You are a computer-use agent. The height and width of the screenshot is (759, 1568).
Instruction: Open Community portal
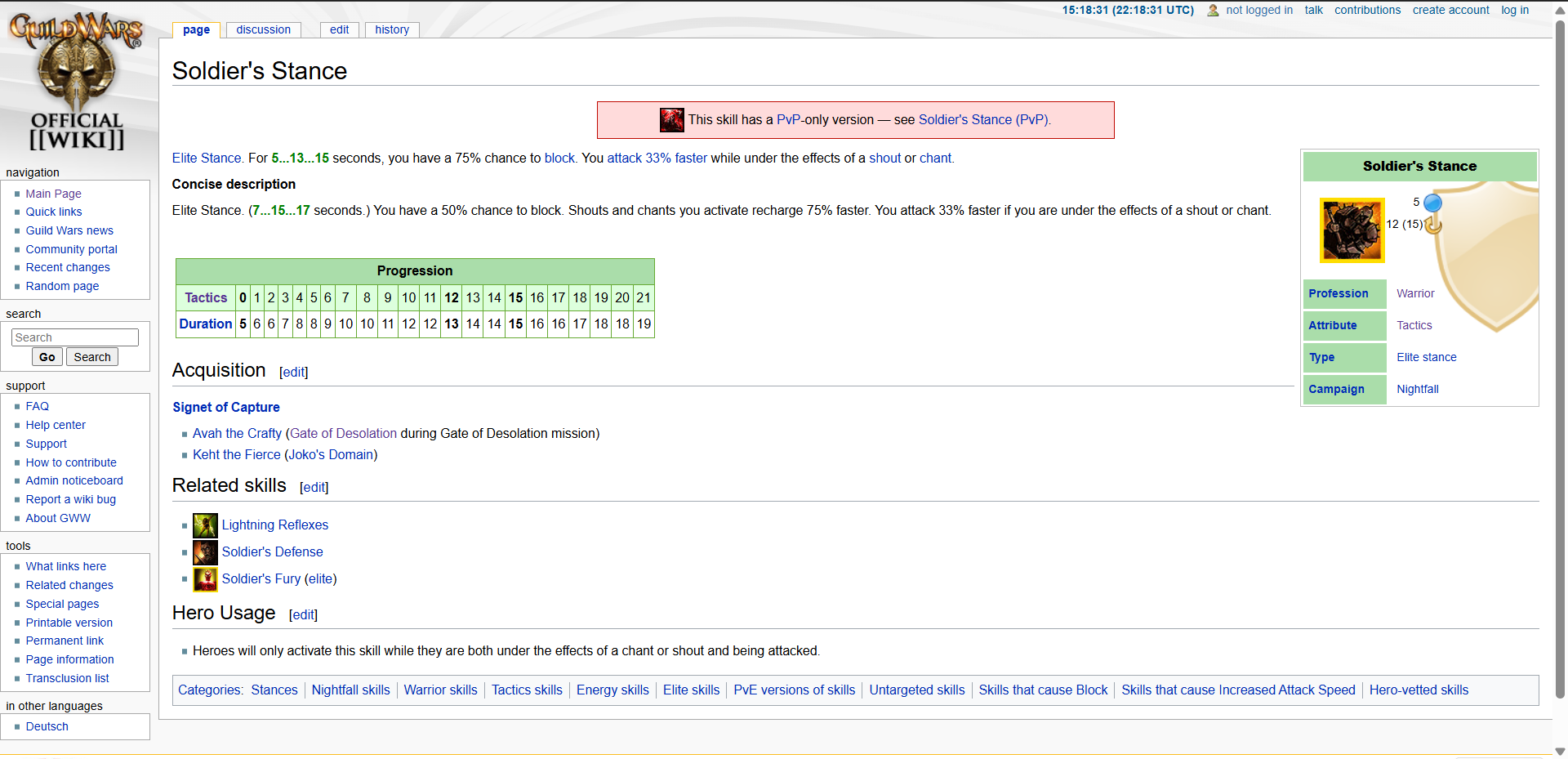(71, 249)
